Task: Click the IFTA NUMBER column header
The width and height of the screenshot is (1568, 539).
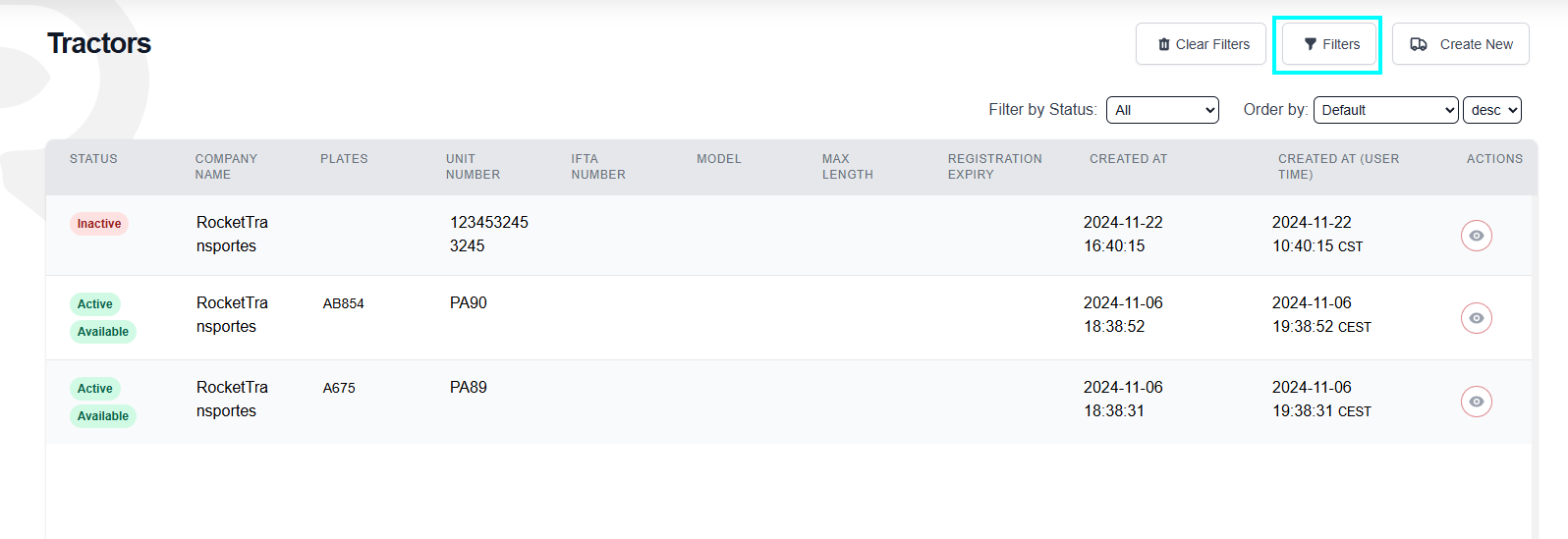Action: (598, 167)
